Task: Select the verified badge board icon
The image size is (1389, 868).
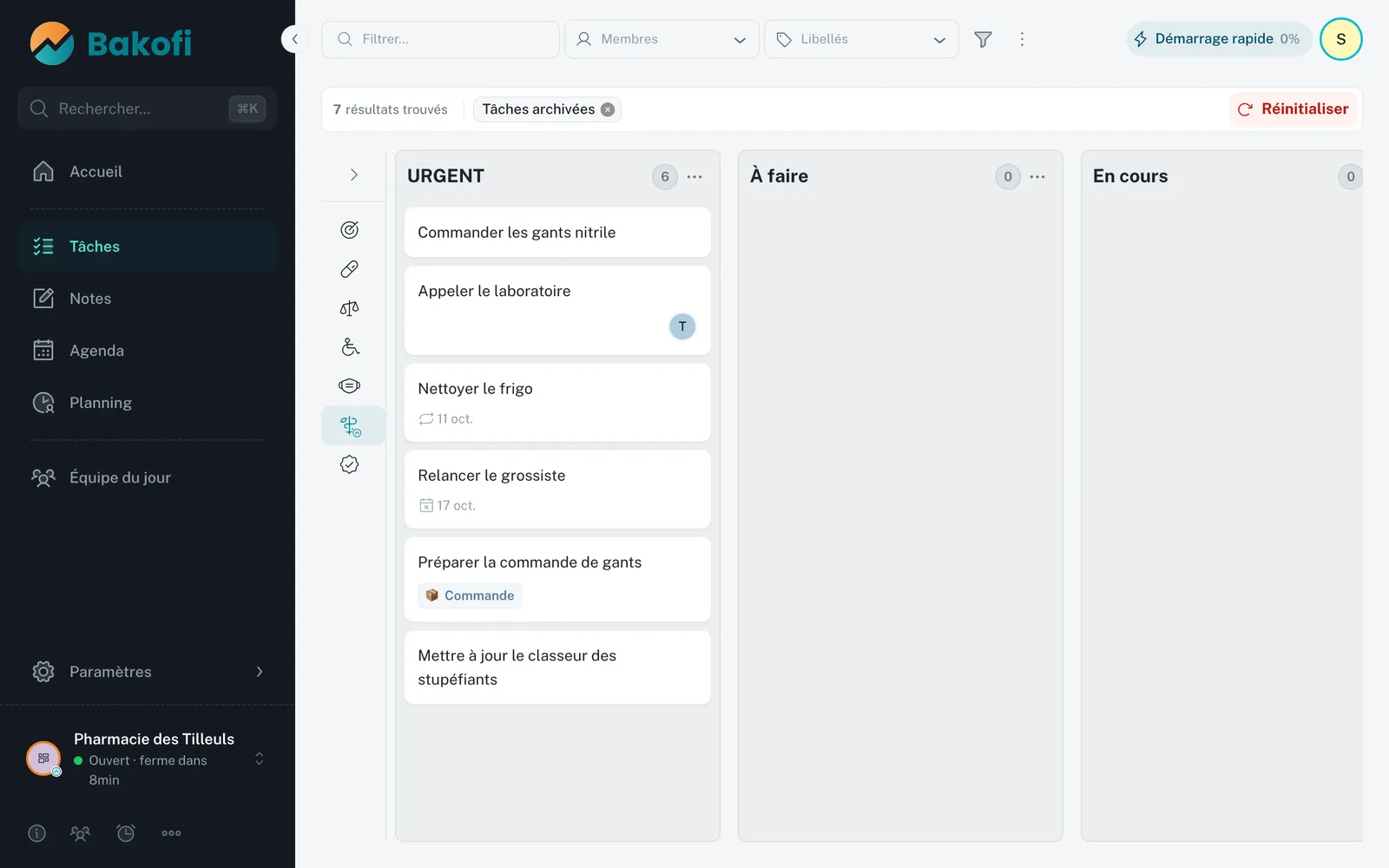Action: [350, 464]
